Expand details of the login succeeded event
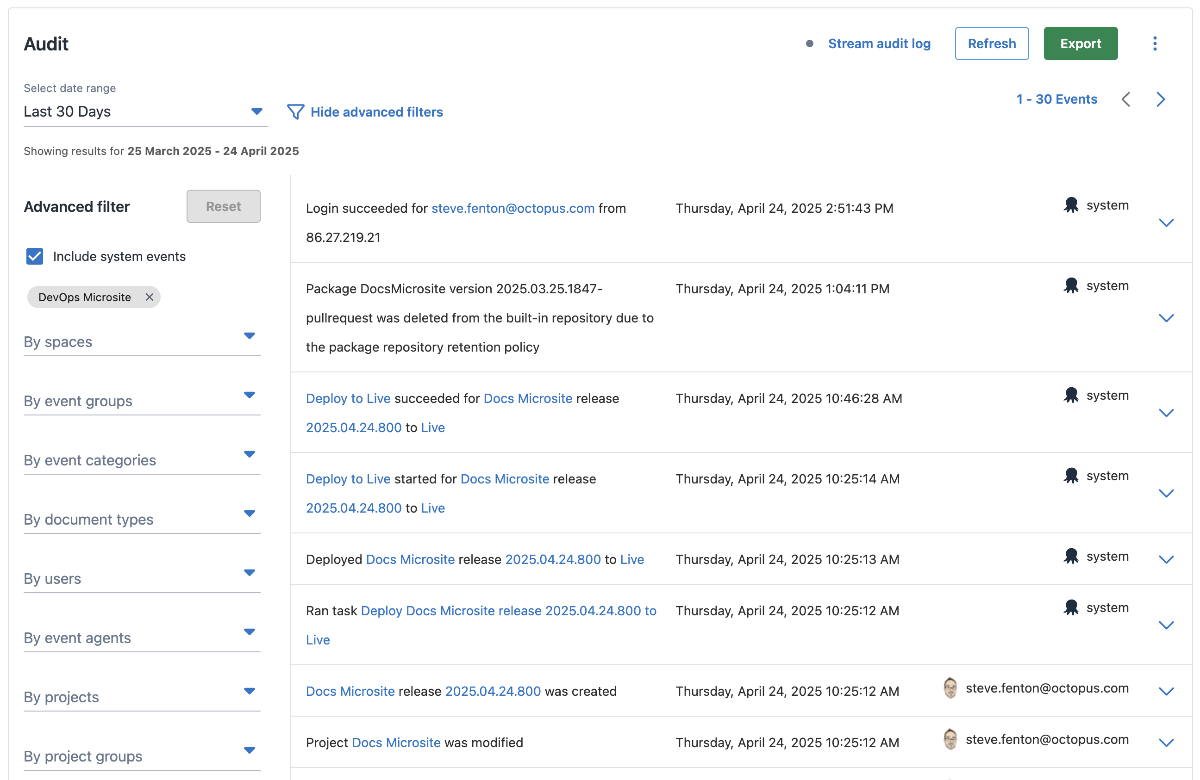The width and height of the screenshot is (1200, 780). tap(1166, 222)
